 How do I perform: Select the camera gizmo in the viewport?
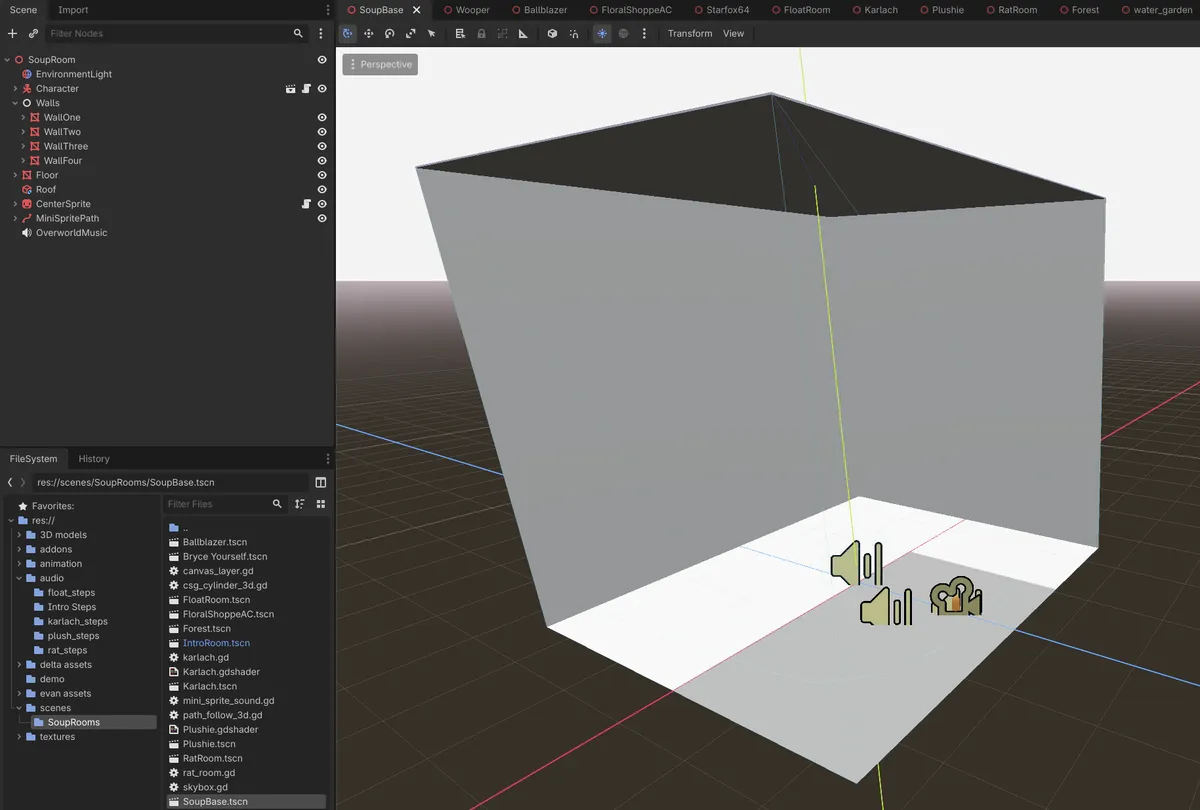coord(956,597)
